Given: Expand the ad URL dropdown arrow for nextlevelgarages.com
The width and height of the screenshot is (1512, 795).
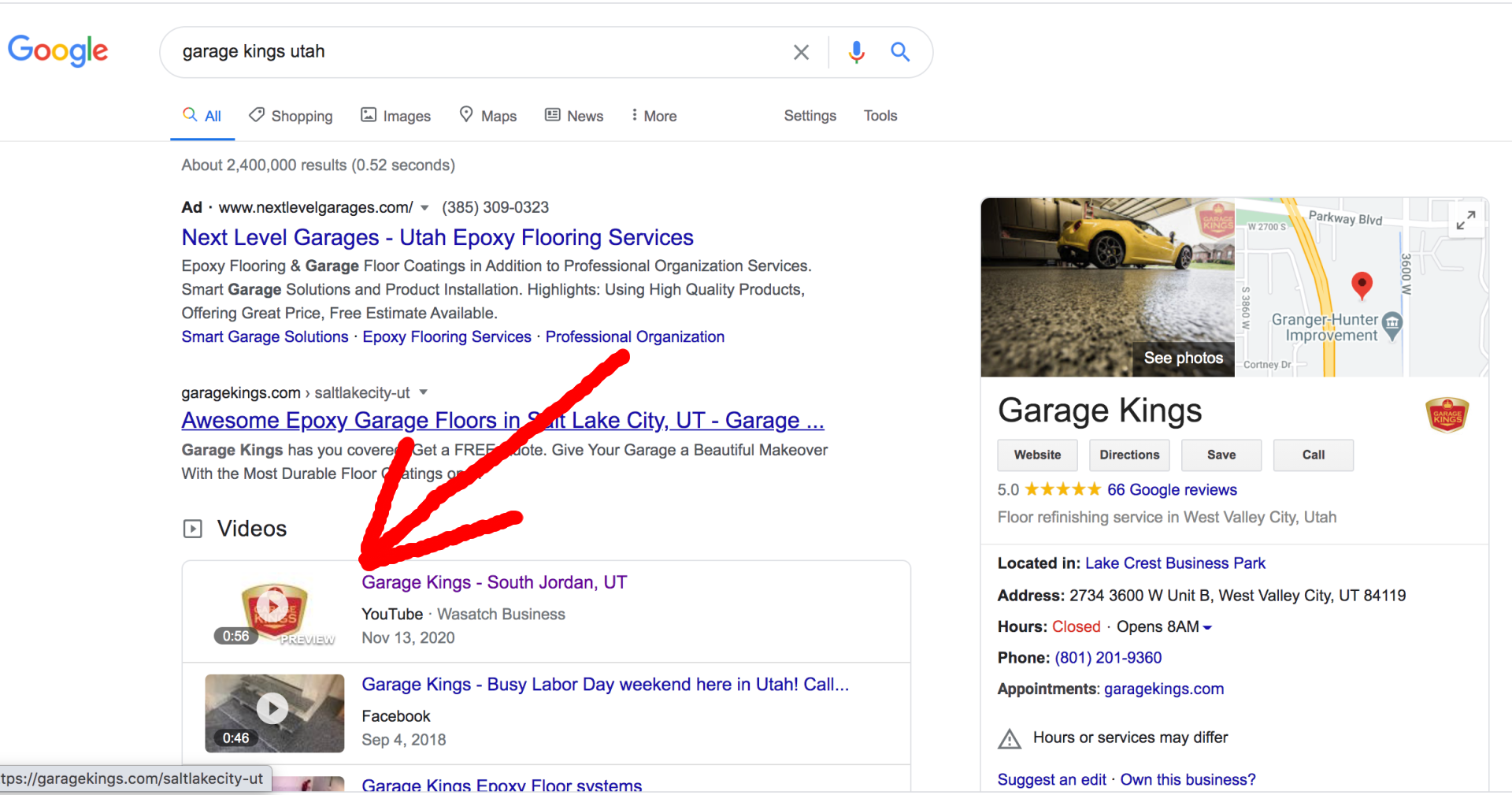Looking at the screenshot, I should tap(424, 208).
